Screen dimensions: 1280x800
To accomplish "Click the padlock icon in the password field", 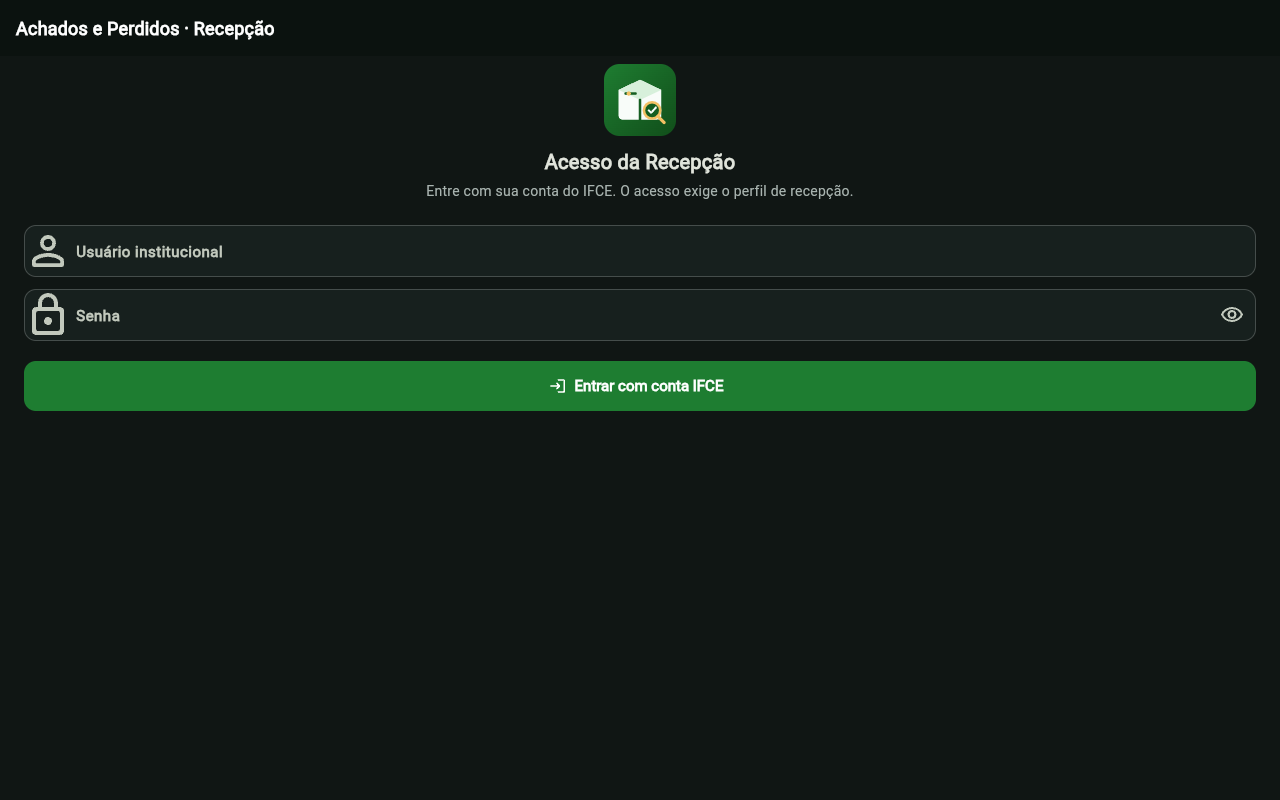I will 48,315.
